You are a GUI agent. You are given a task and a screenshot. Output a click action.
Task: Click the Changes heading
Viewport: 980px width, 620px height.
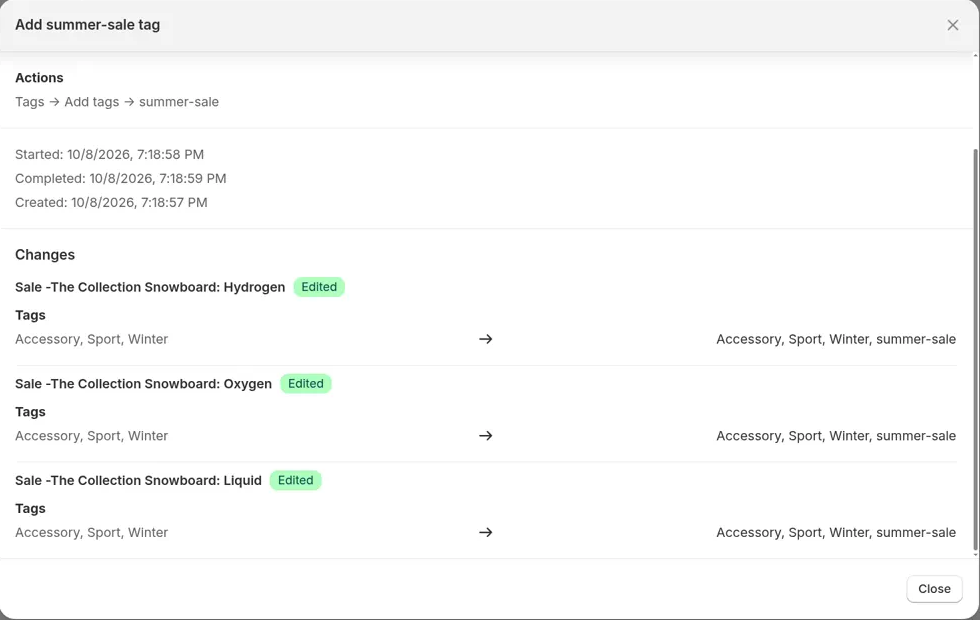[x=45, y=254]
